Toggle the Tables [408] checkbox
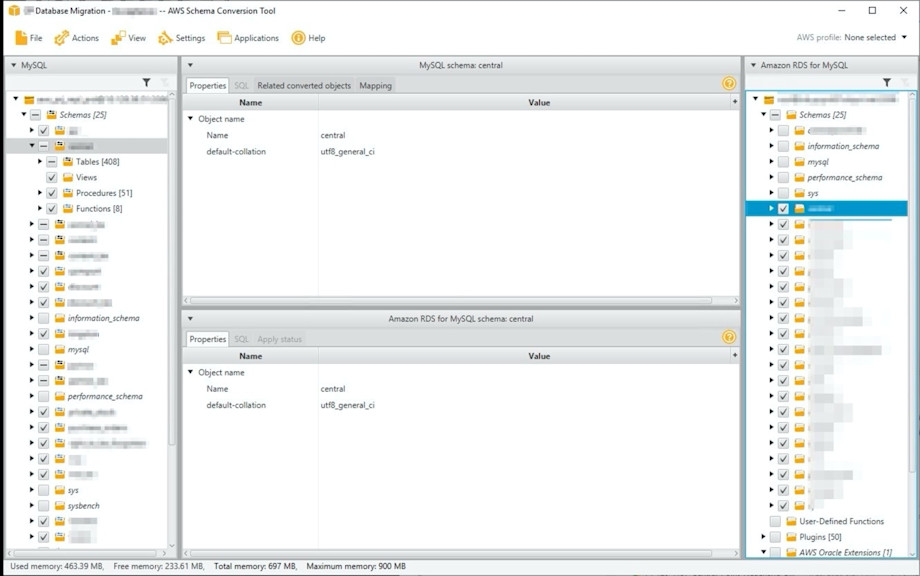Viewport: 920px width, 576px height. [52, 161]
